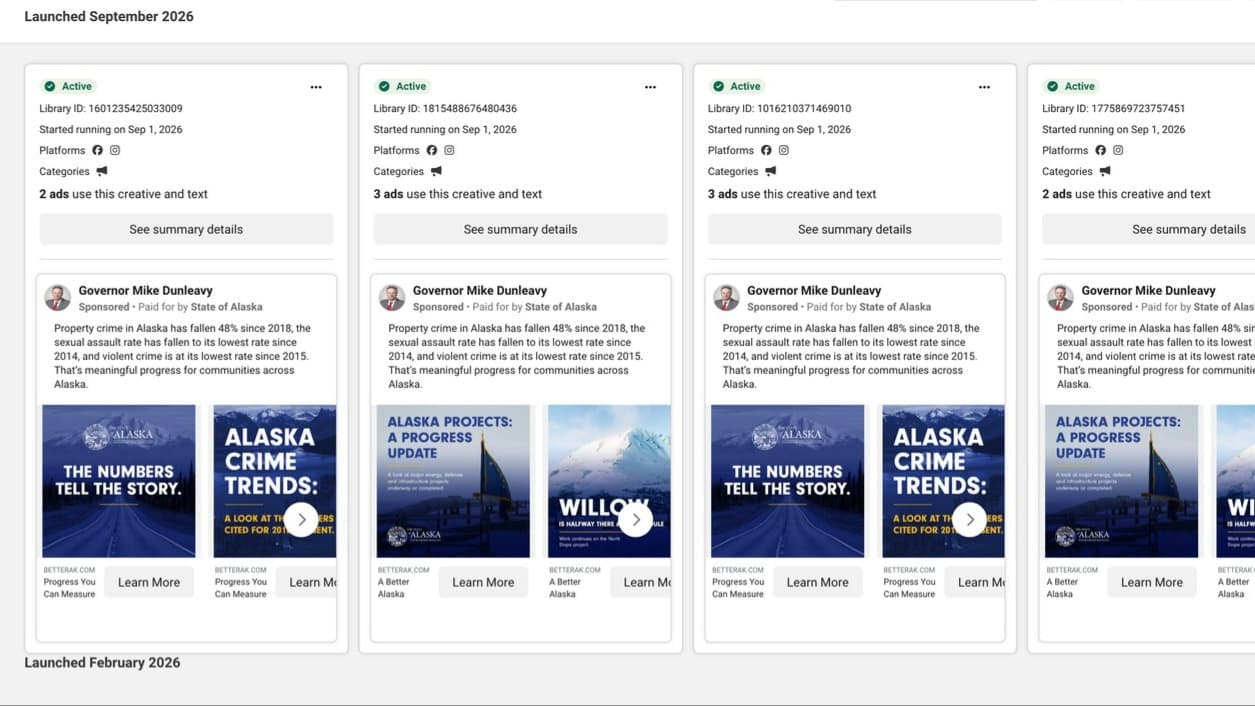The width and height of the screenshot is (1255, 706).
Task: Open three-dot menu for ad 1601235425033009
Action: (316, 87)
